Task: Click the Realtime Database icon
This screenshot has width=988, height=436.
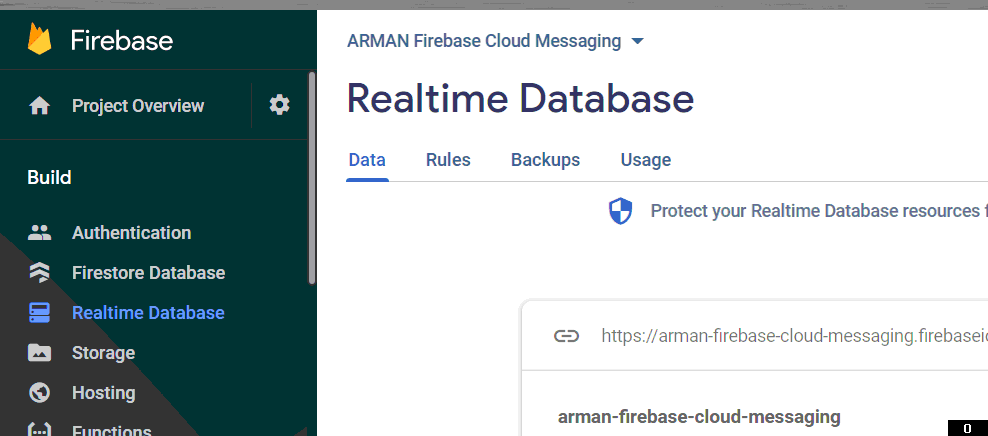Action: coord(39,313)
